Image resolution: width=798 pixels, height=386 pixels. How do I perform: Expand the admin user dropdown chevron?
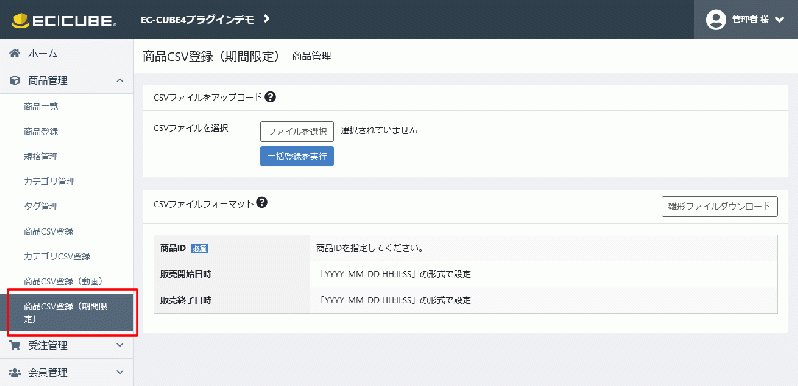pyautogui.click(x=780, y=20)
